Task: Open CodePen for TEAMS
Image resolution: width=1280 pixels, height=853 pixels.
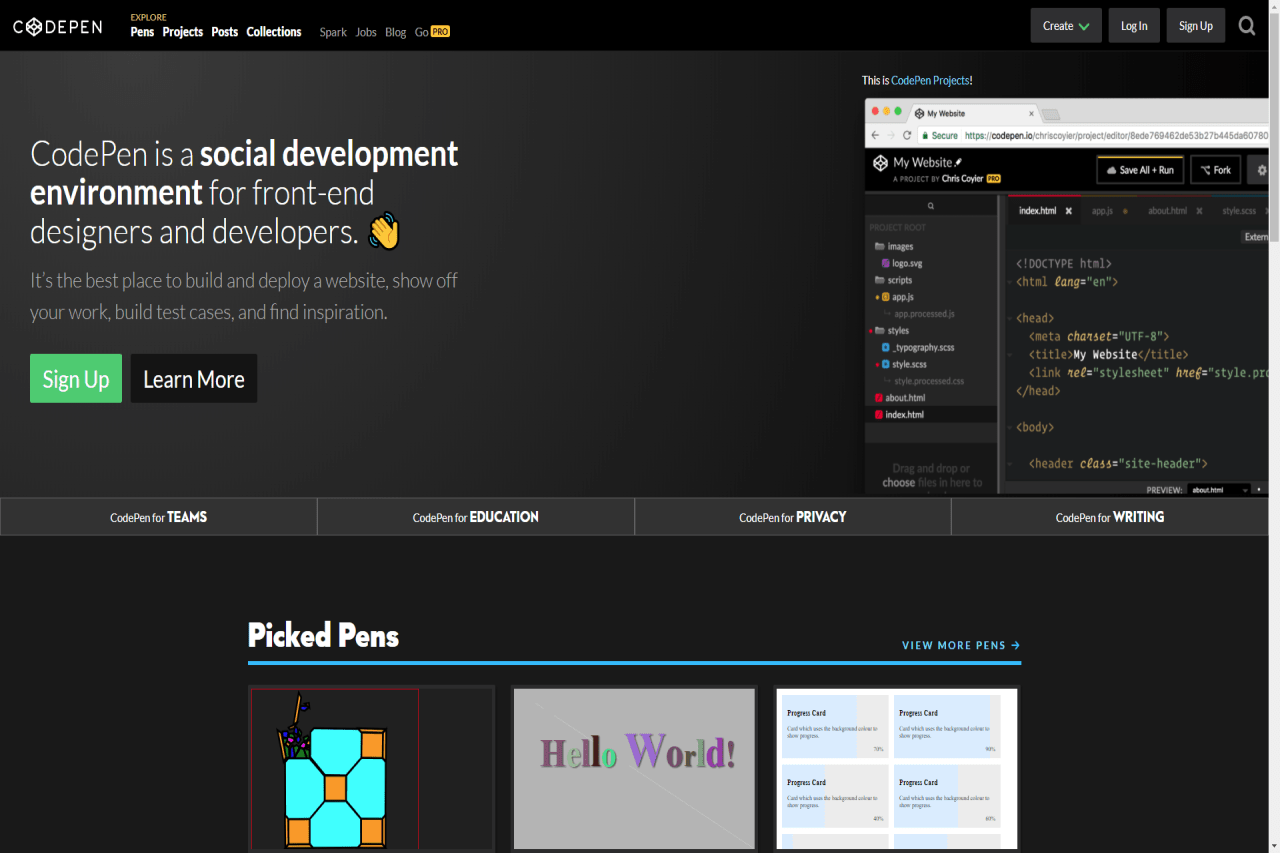Action: click(x=159, y=517)
